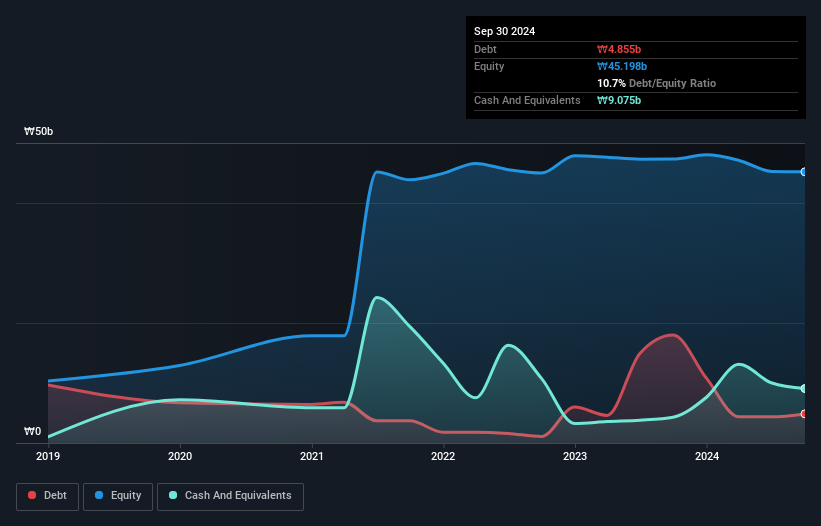Click the ₩50b y-axis label
This screenshot has height=526, width=821.
pyautogui.click(x=39, y=131)
